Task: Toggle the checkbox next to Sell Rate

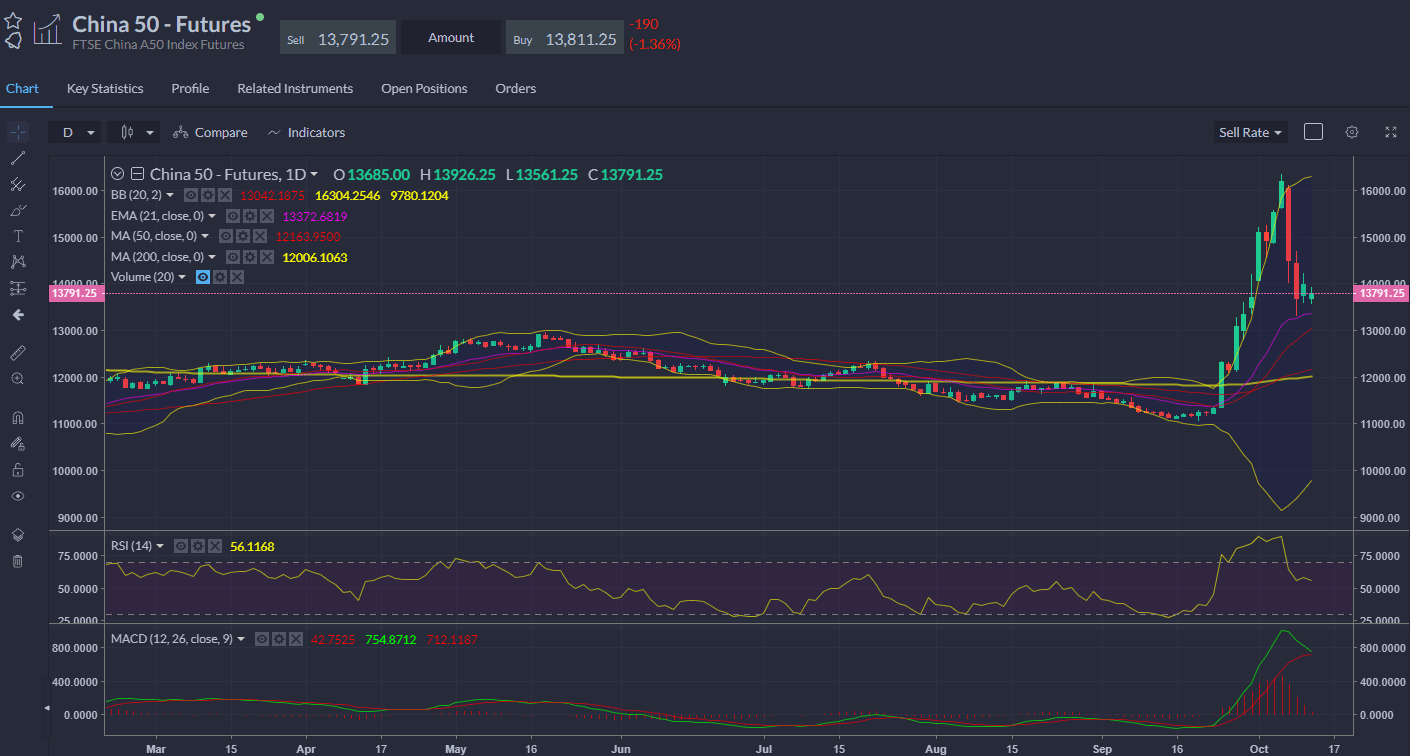Action: [x=1314, y=132]
